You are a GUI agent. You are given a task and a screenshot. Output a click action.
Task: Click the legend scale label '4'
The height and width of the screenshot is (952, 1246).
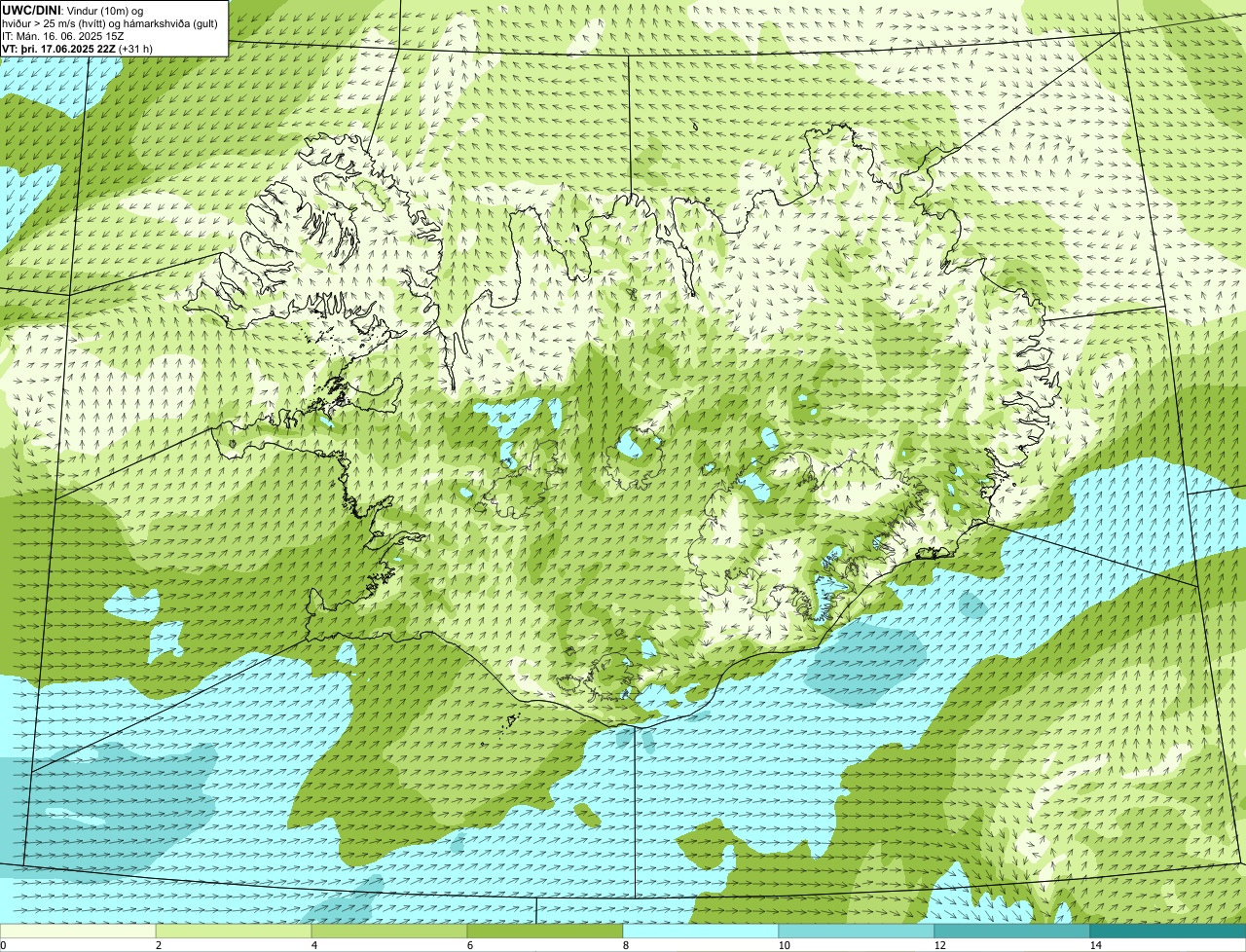click(313, 945)
